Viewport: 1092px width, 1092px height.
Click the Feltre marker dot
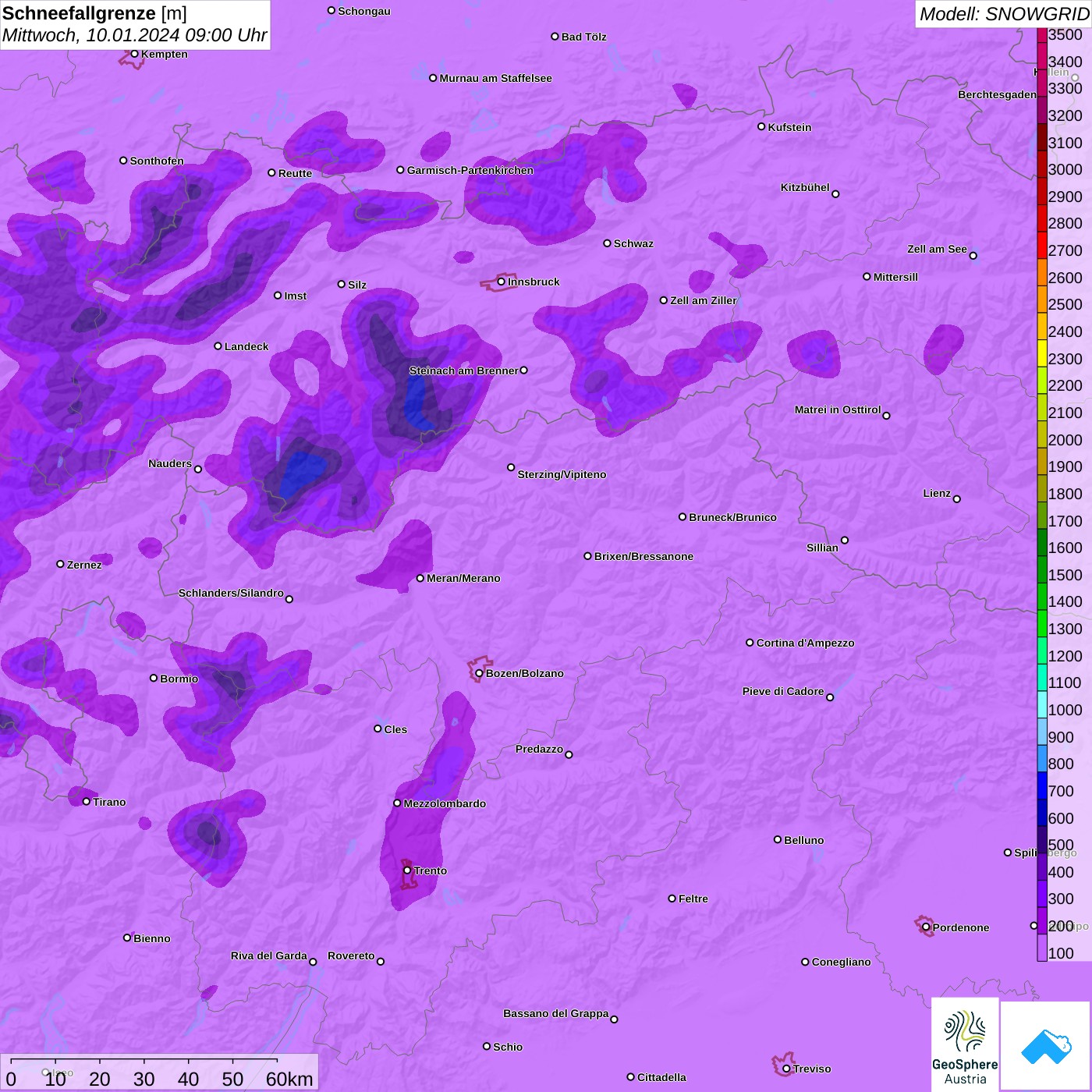point(672,899)
